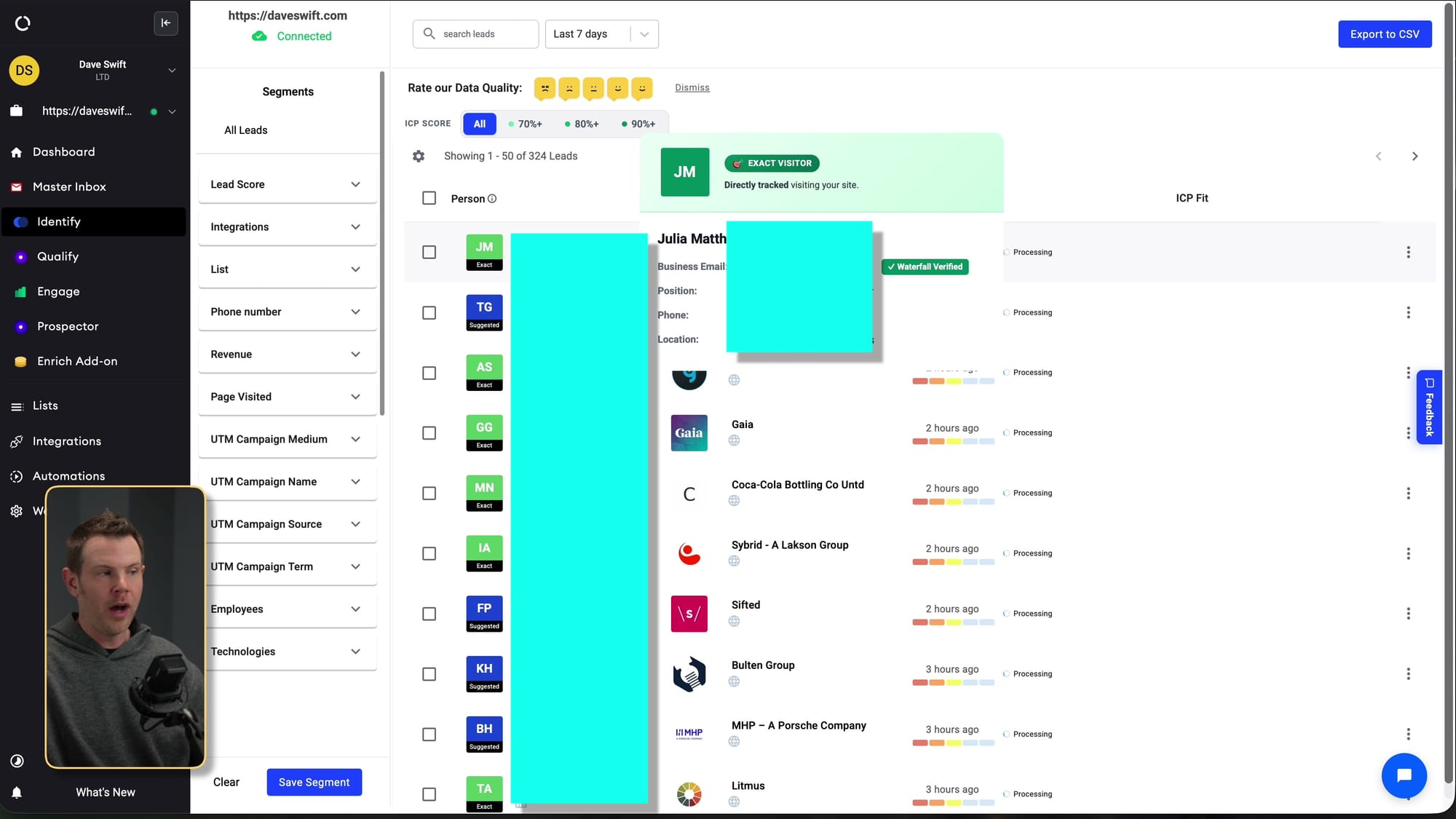Rate data quality with the happiest face

click(x=641, y=88)
